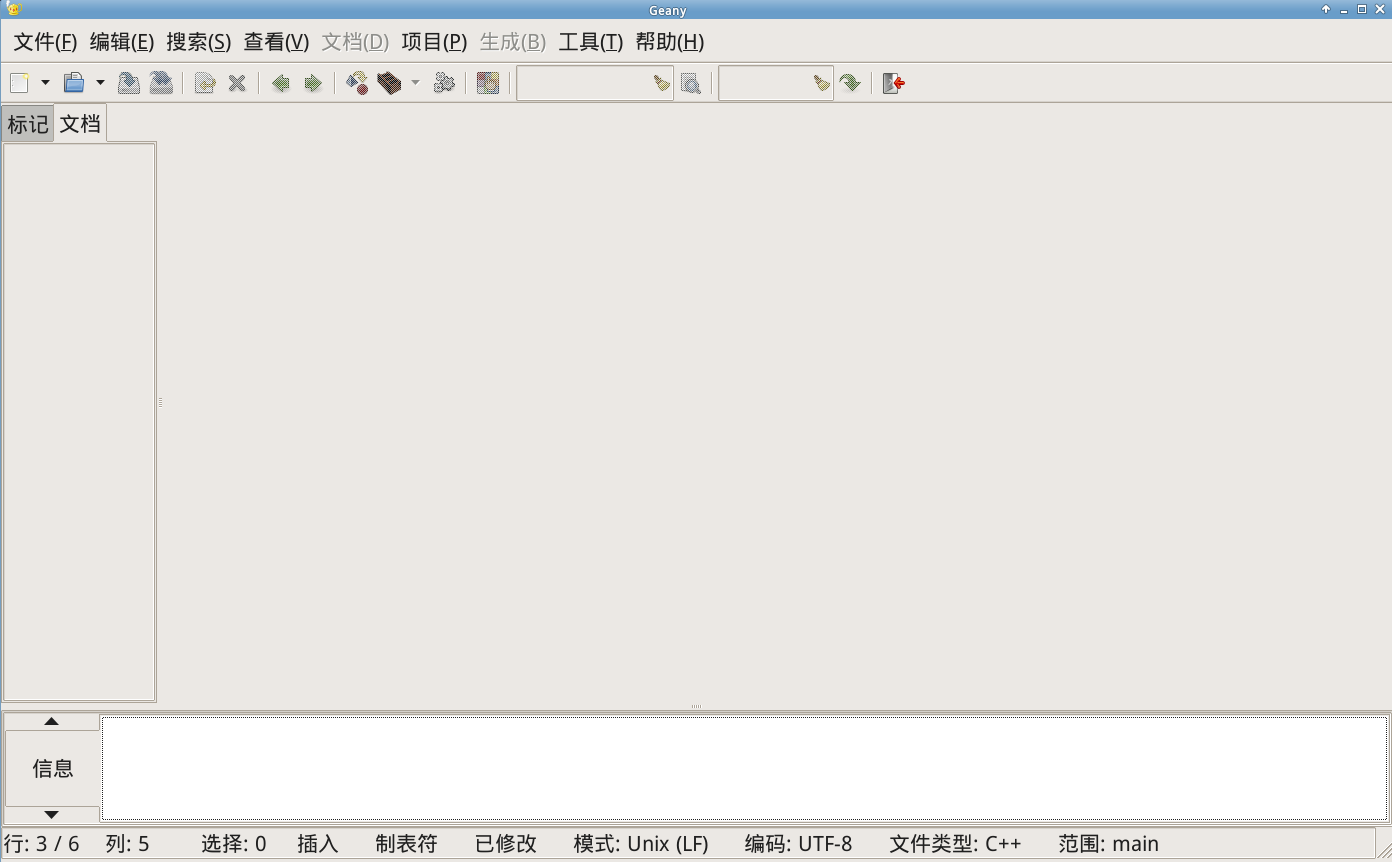Click the Save current file icon
The image size is (1392, 862).
[129, 83]
